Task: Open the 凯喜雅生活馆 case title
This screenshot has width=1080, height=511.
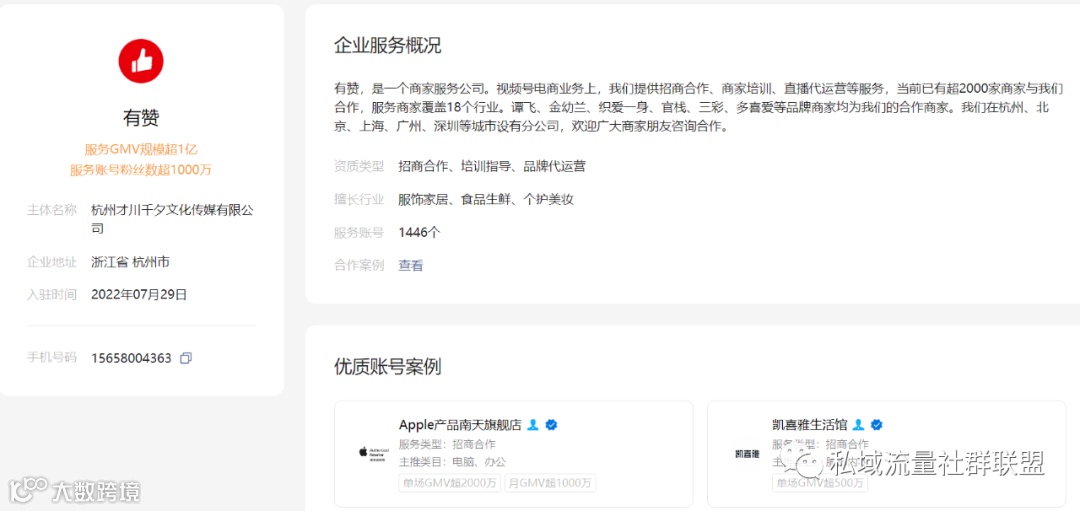Action: [810, 424]
